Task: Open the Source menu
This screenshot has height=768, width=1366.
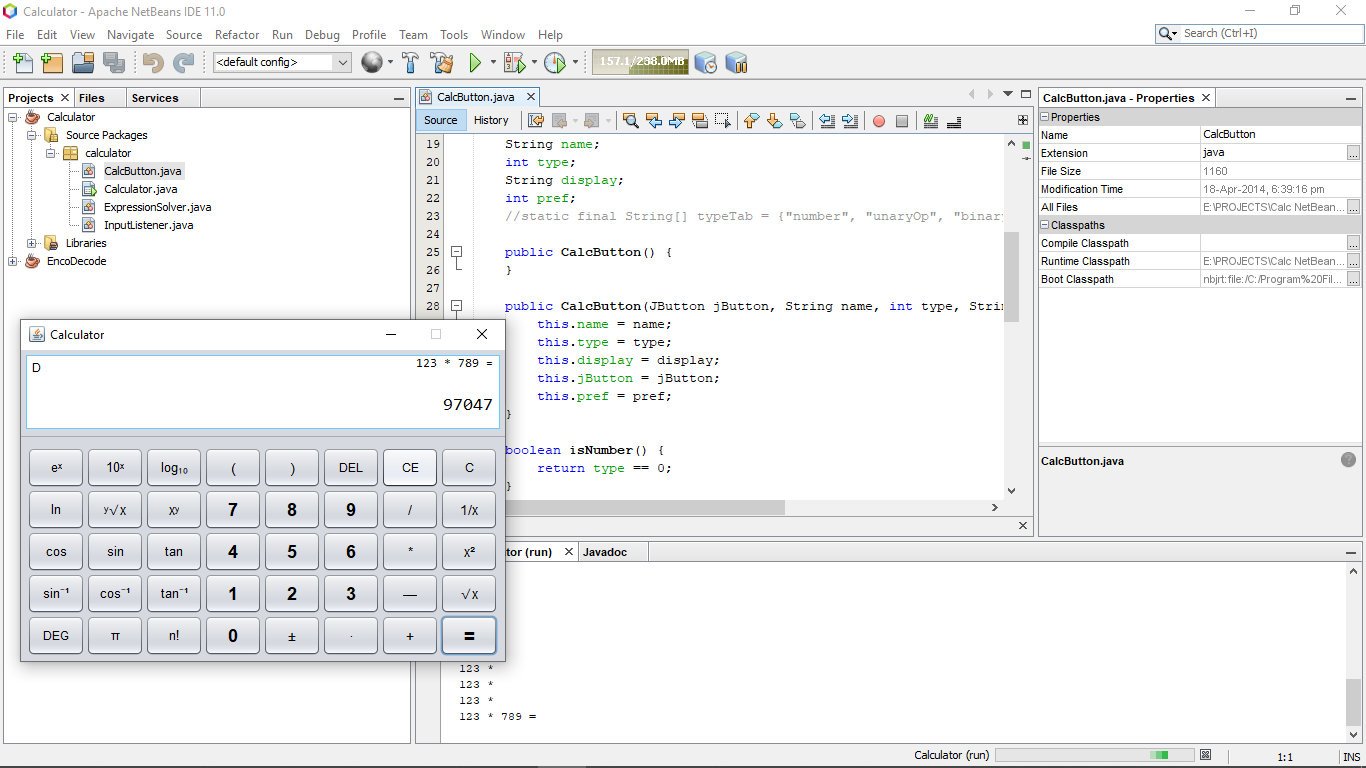Action: (x=184, y=34)
